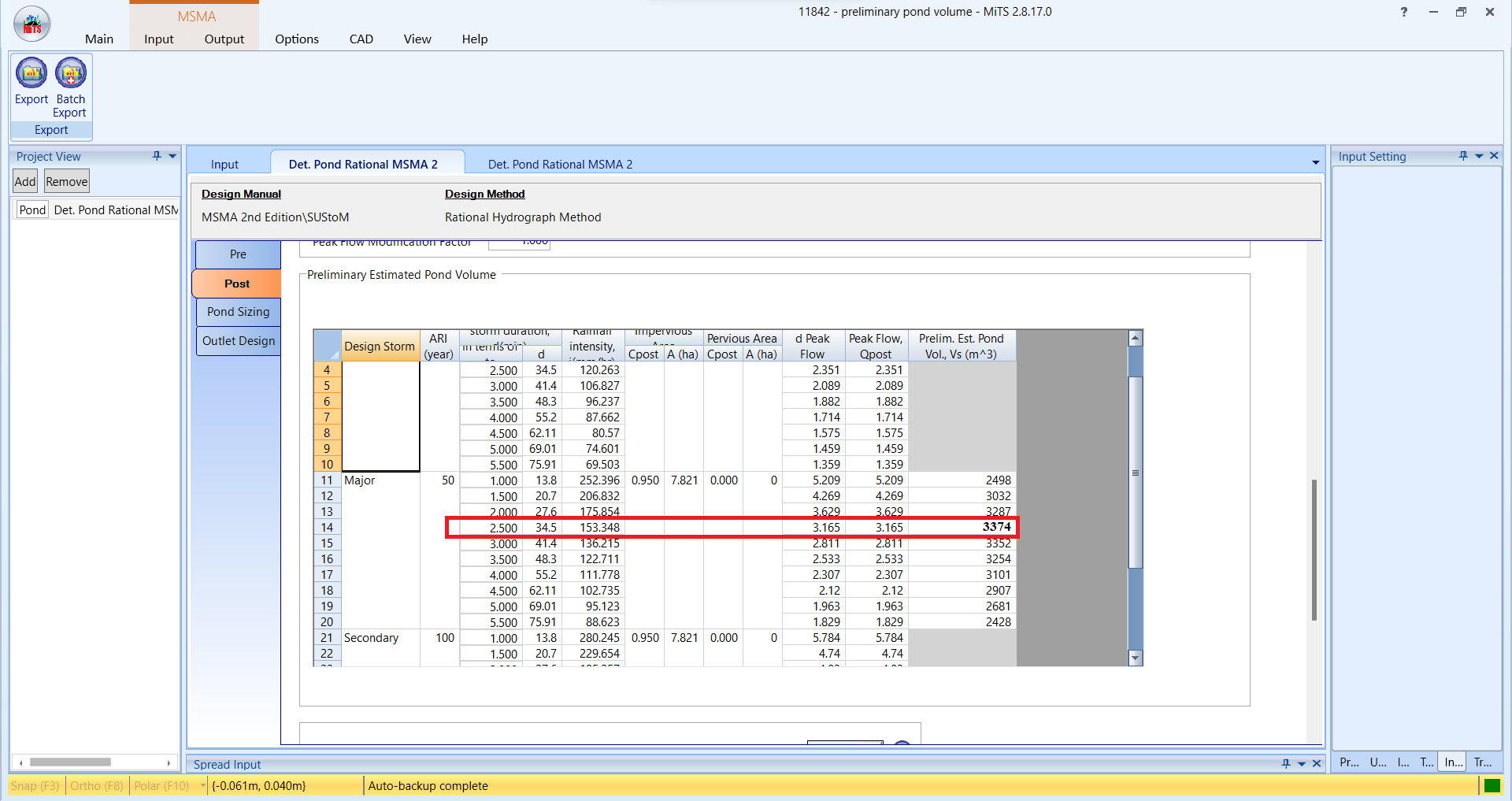Open the Input ribbon tab
Screen dimensions: 1512x801
coord(159,39)
